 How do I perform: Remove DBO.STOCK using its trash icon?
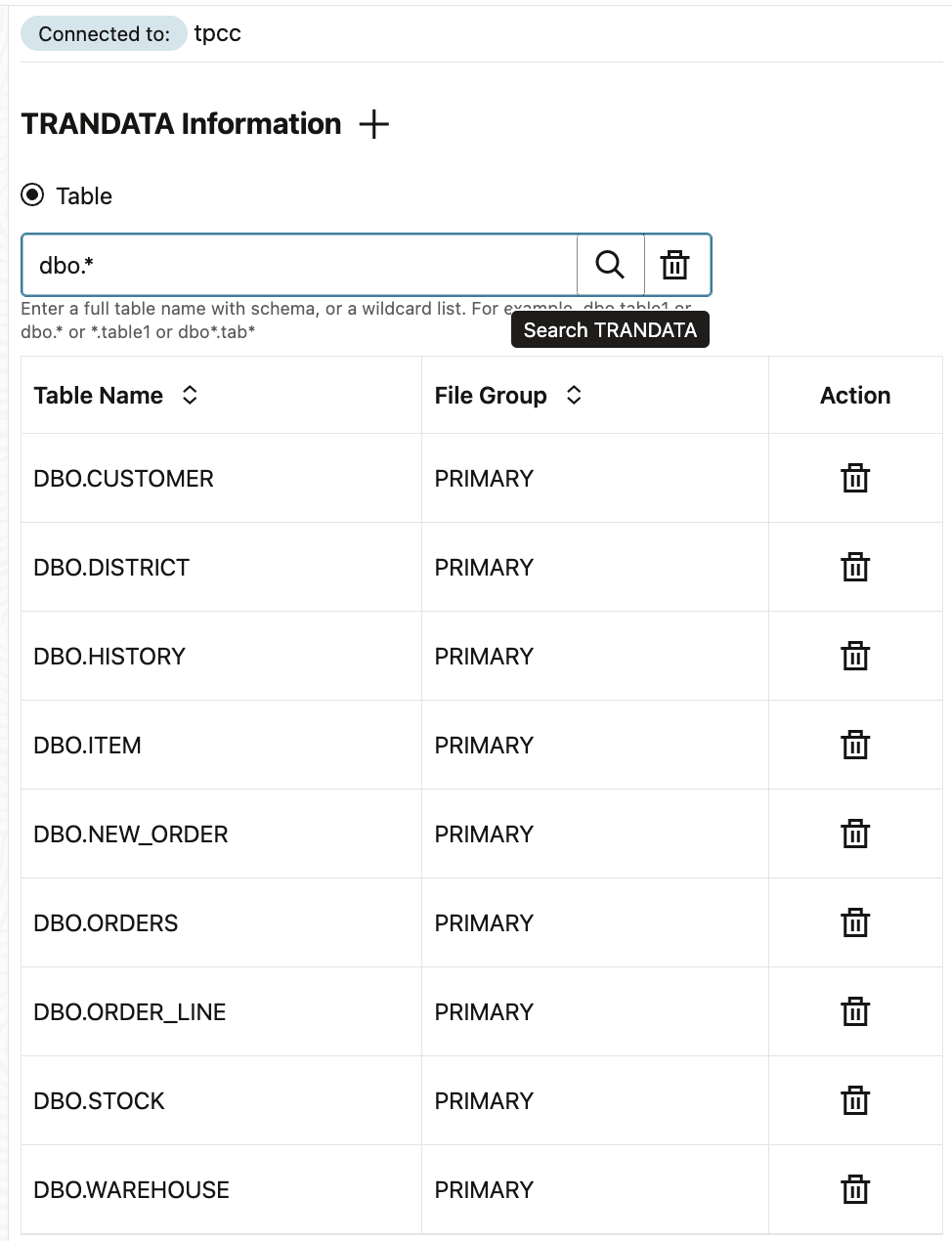(x=855, y=1101)
